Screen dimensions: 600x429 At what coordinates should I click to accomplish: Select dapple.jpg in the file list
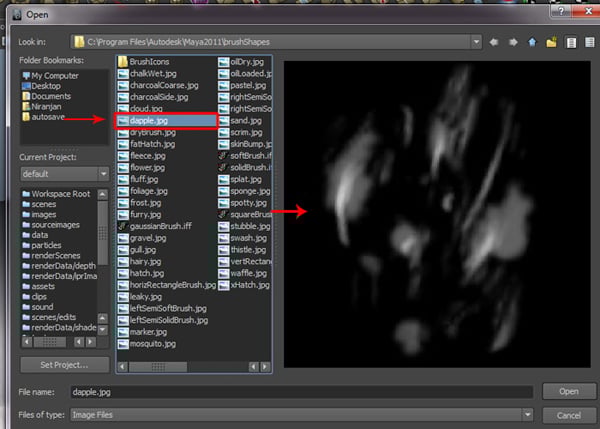point(166,121)
